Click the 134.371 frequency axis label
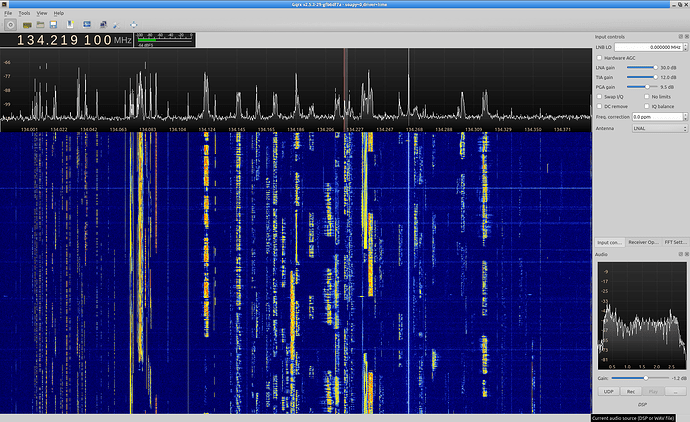Screen dimensions: 690x422 562,129
